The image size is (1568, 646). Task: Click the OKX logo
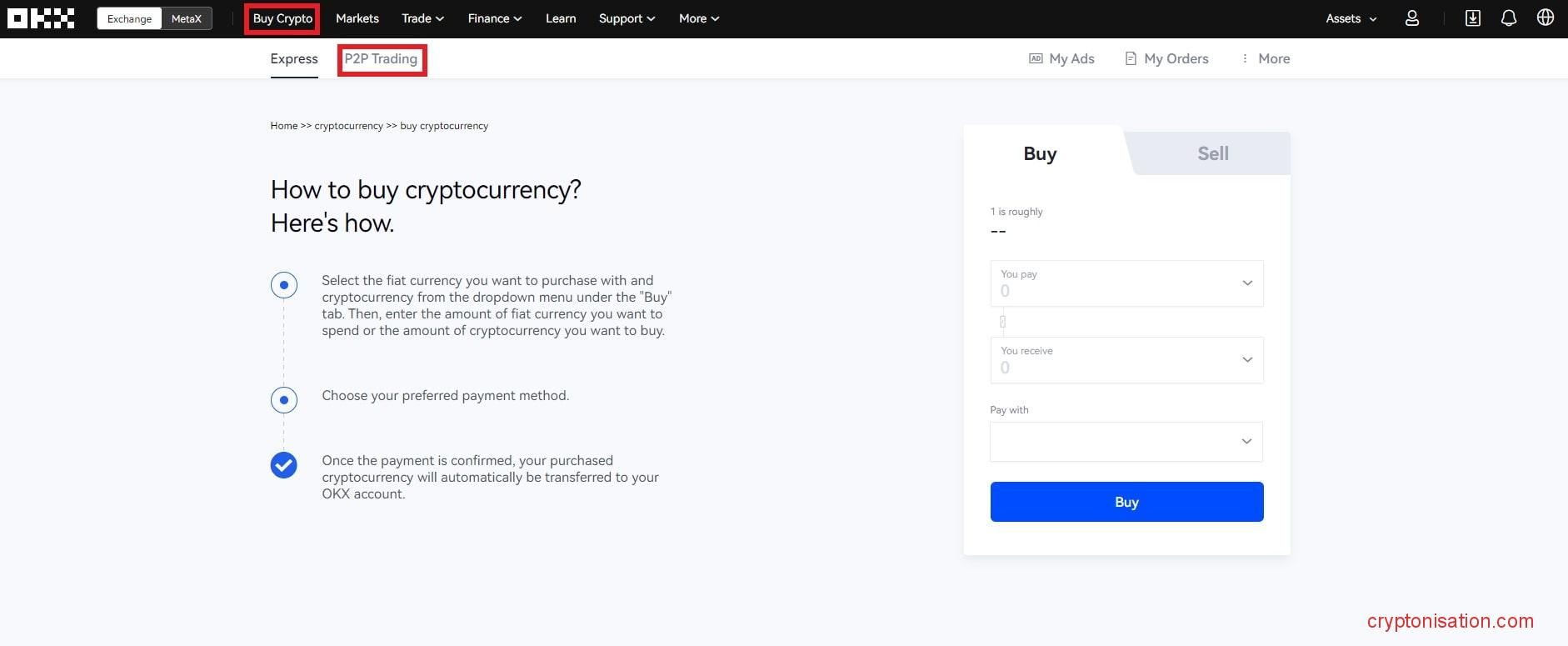click(x=41, y=18)
